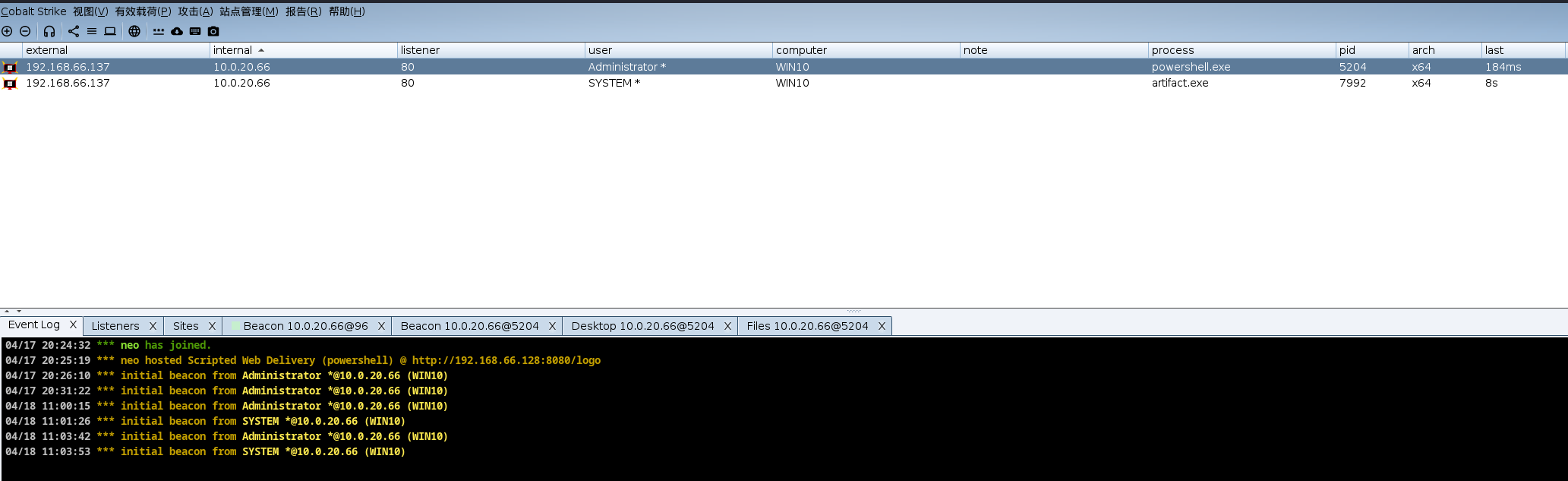Switch to the Desktop 10.0.20.66@5204 tab
The image size is (1568, 481).
pyautogui.click(x=642, y=326)
